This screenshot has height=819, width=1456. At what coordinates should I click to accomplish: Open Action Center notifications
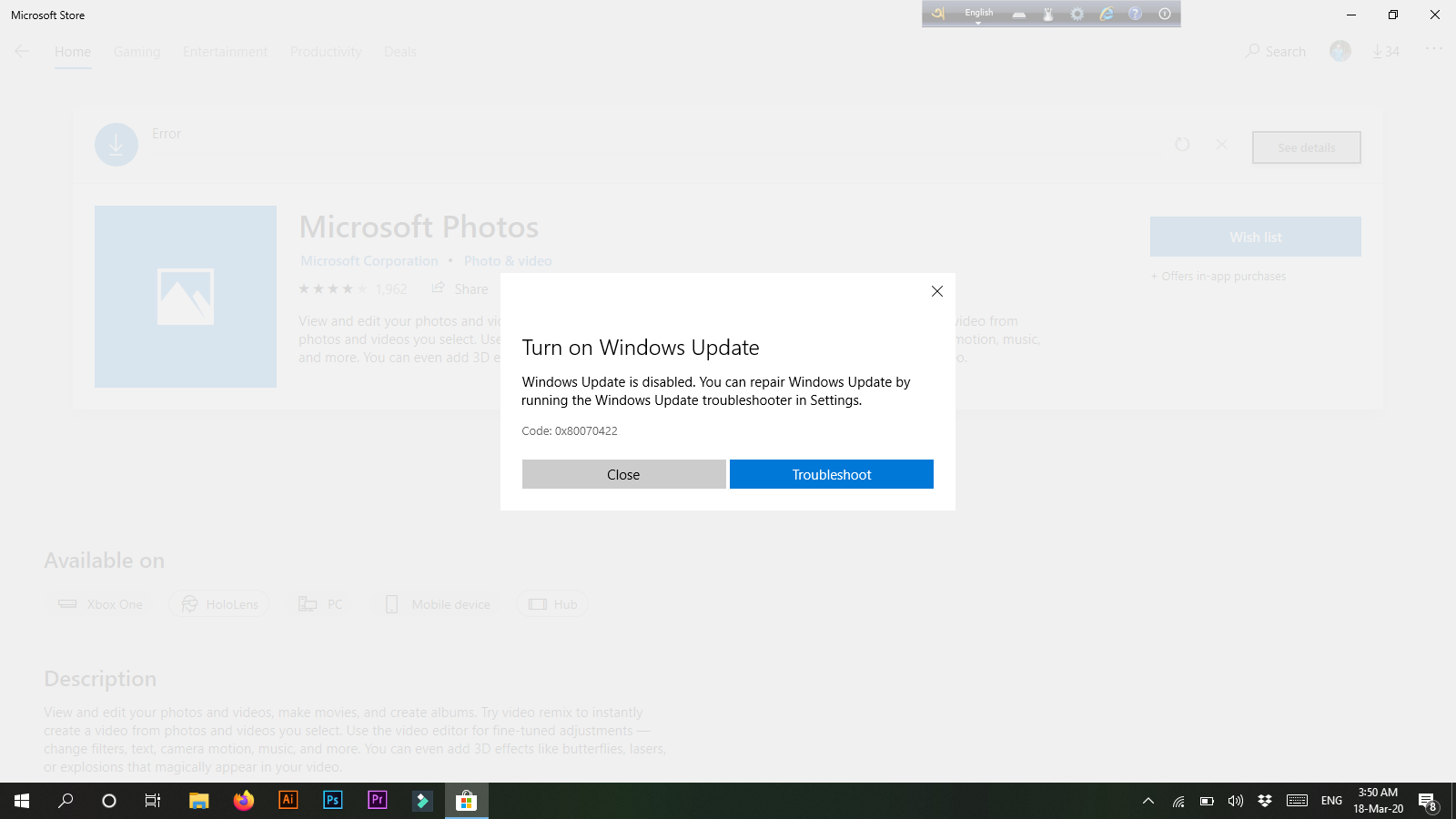pyautogui.click(x=1429, y=801)
